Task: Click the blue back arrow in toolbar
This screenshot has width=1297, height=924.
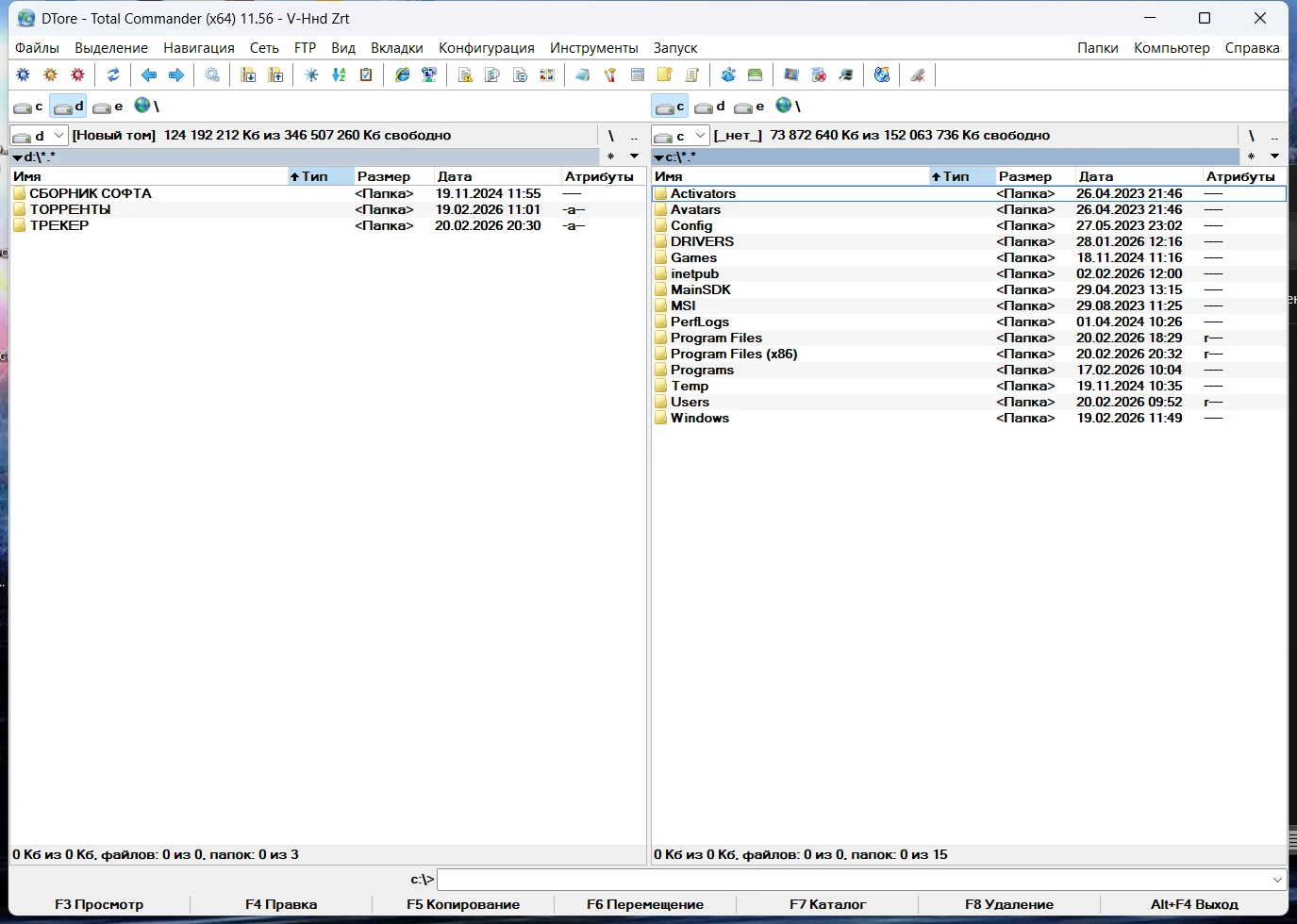Action: point(149,75)
